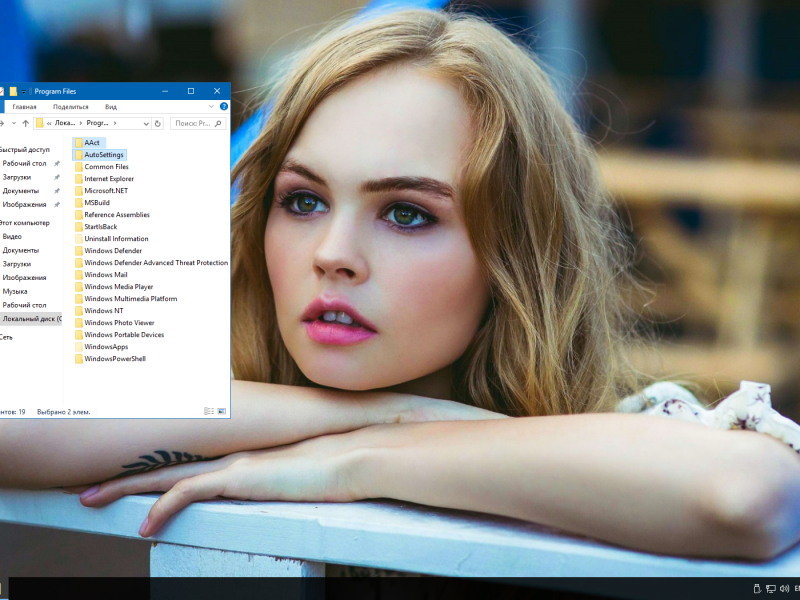Select Сеть in the navigation pane
The image size is (800, 600).
tap(6, 337)
